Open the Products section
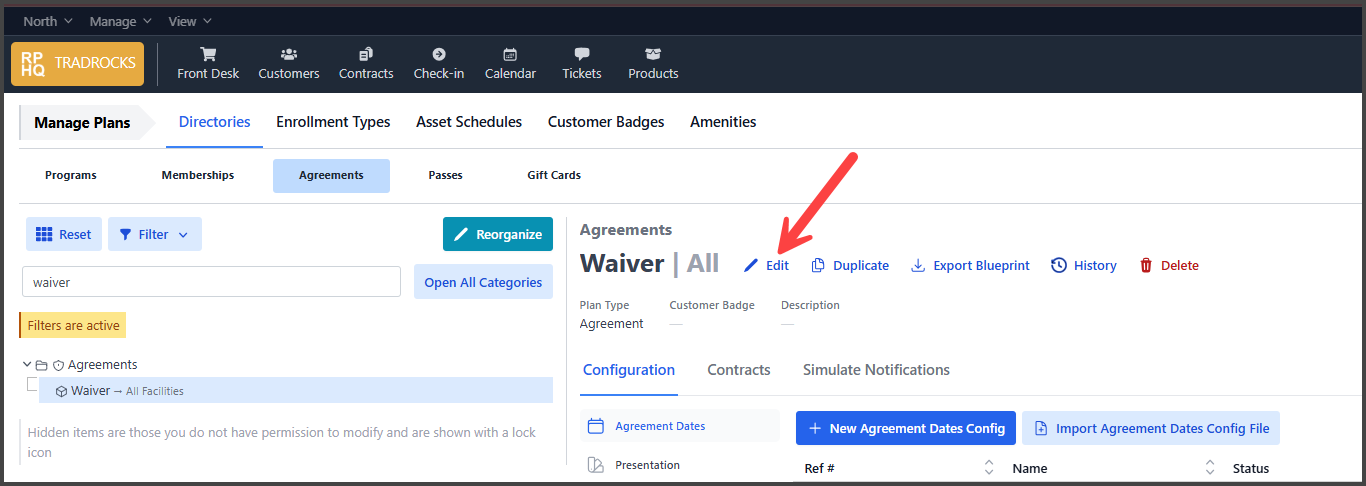This screenshot has width=1366, height=486. coord(653,64)
